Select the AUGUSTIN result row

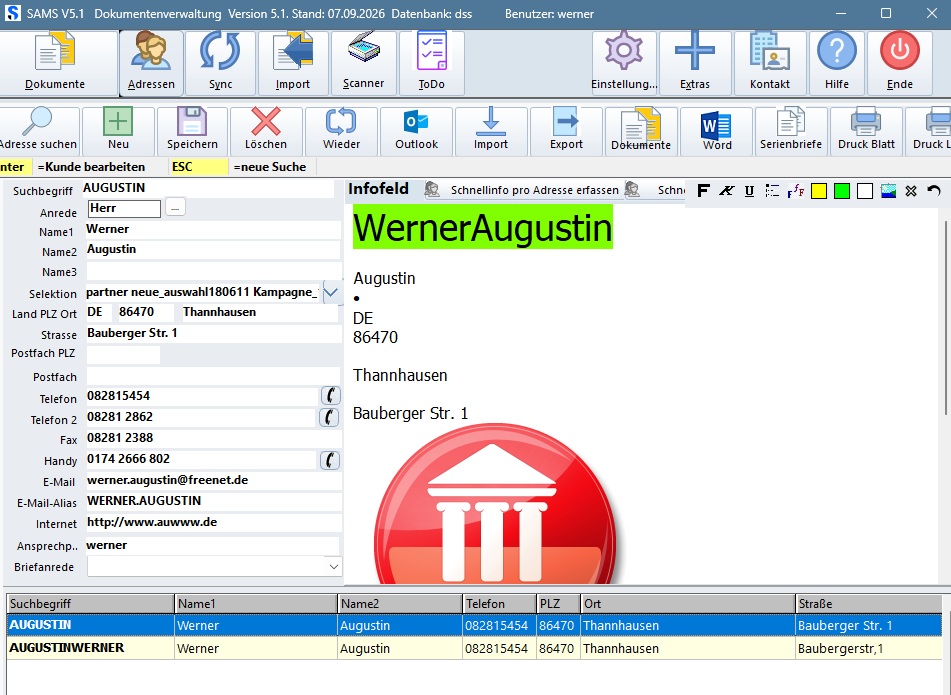pyautogui.click(x=474, y=625)
